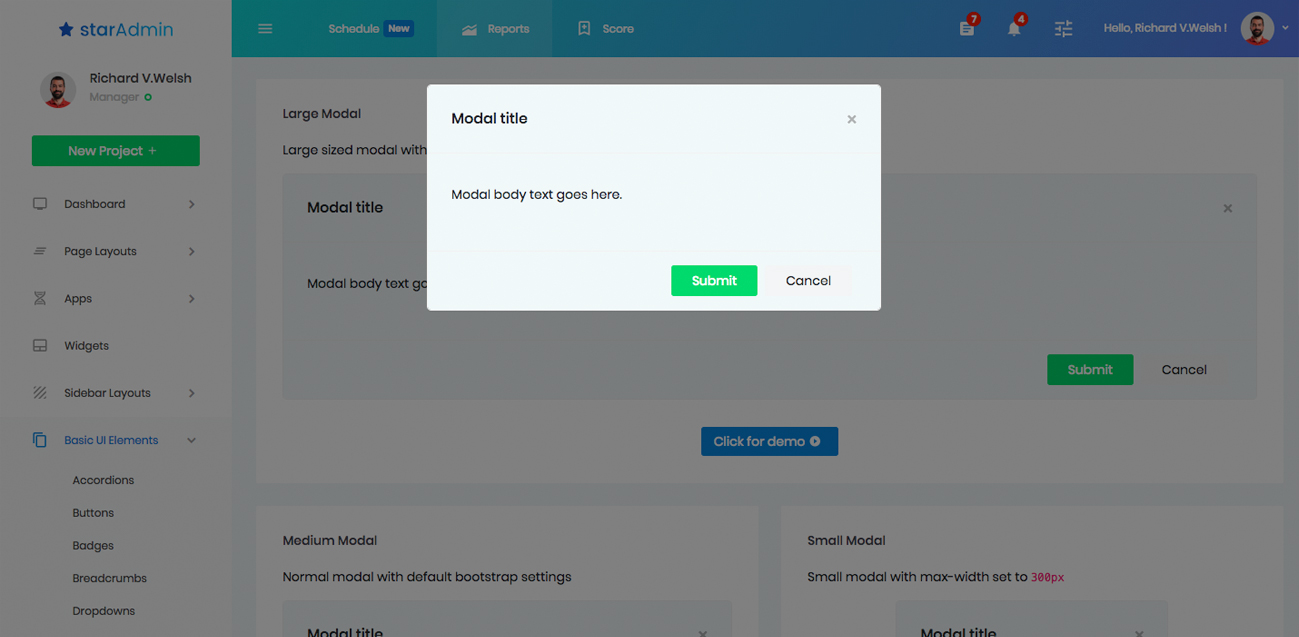Click the hamburger menu icon in navbar
Screen dimensions: 1299x637
[265, 29]
